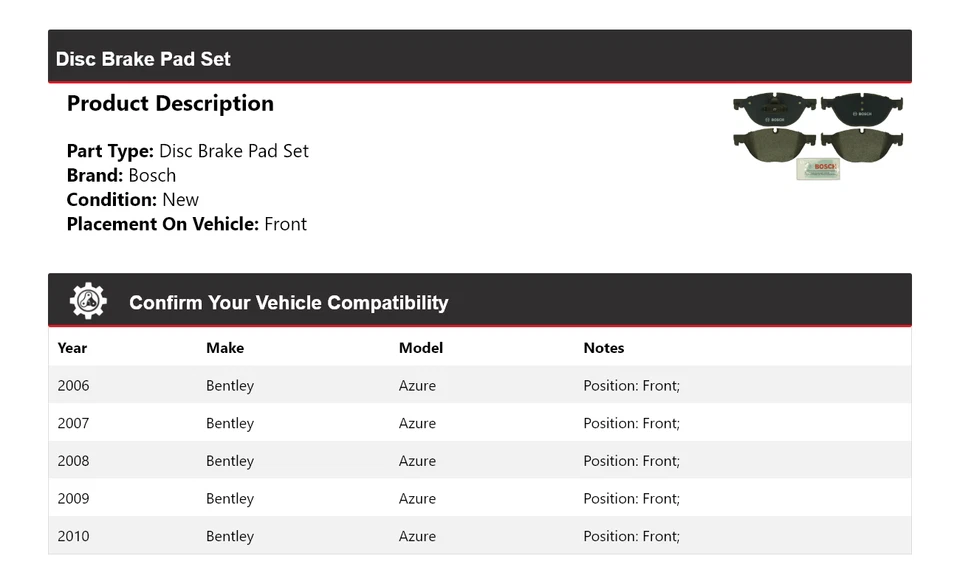The width and height of the screenshot is (960, 584).
Task: Click the Brand: Bosch line
Action: 121,175
